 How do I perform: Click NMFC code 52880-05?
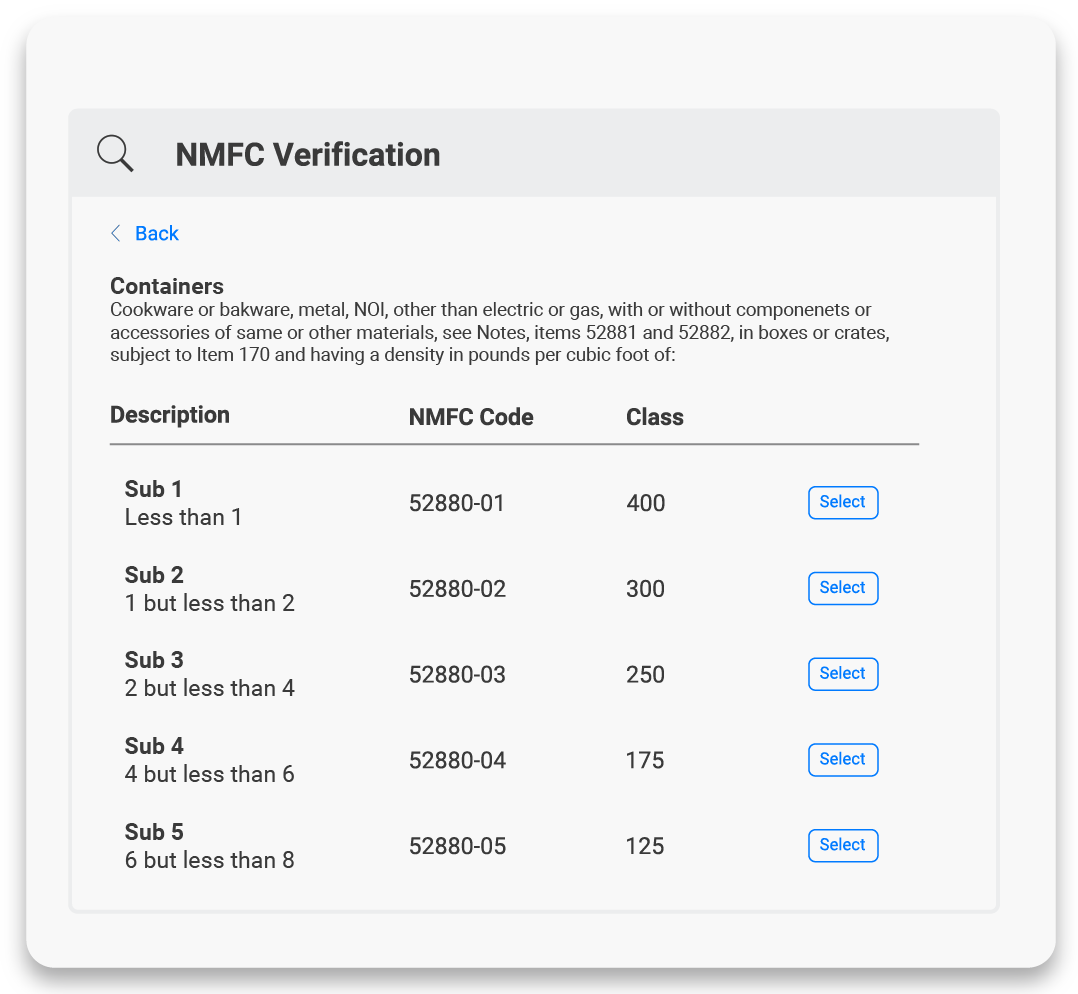[x=457, y=846]
